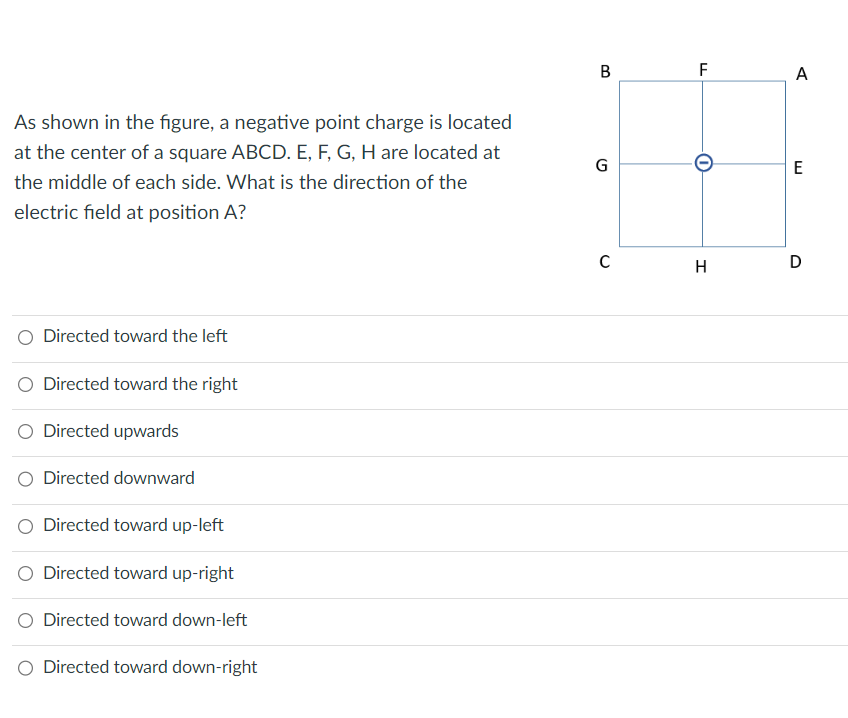Click the negative charge symbol in the figure

tap(703, 162)
